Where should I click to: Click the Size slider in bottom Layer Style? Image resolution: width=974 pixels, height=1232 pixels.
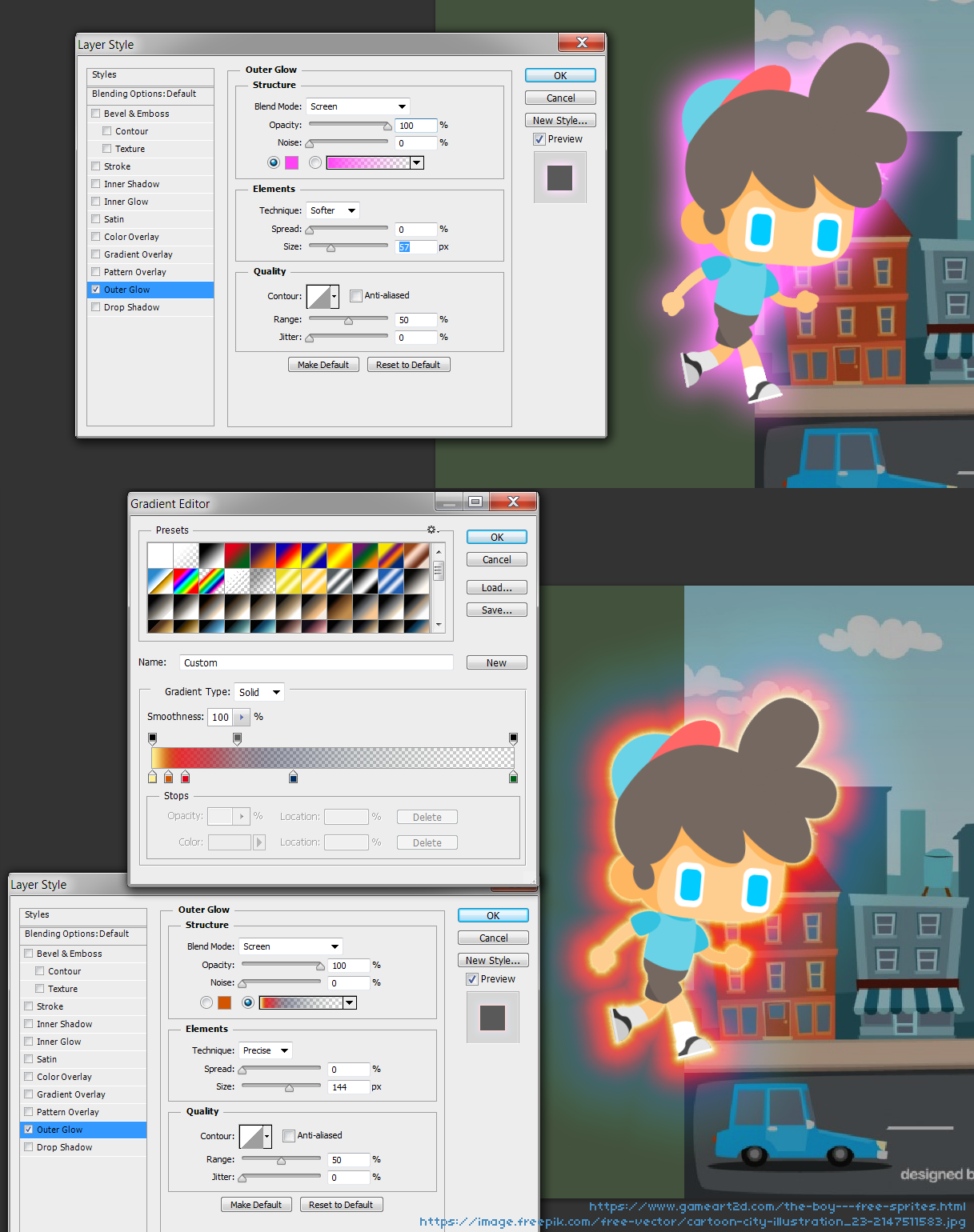click(x=281, y=1086)
